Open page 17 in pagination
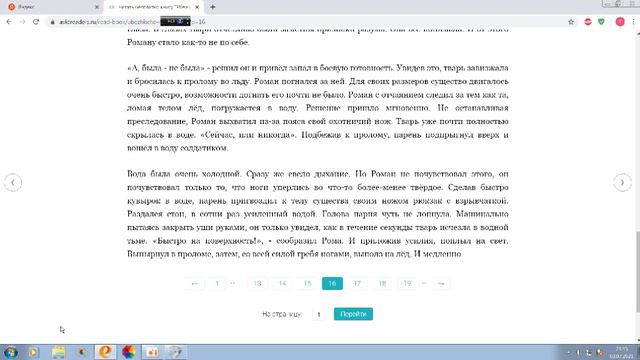This screenshot has height=360, width=640. (x=357, y=283)
